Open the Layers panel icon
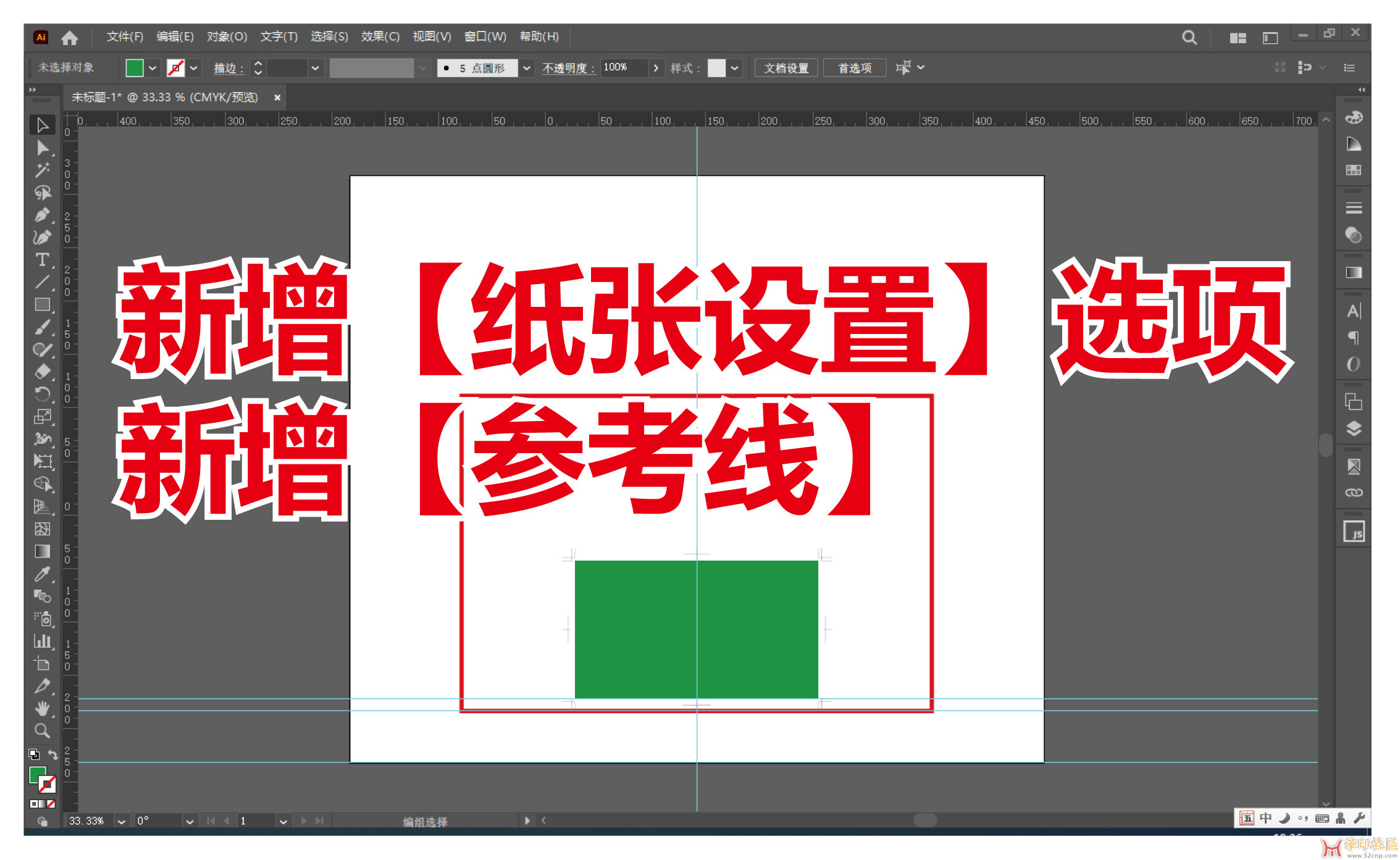Viewport: 1400px width, 860px height. pyautogui.click(x=1353, y=428)
